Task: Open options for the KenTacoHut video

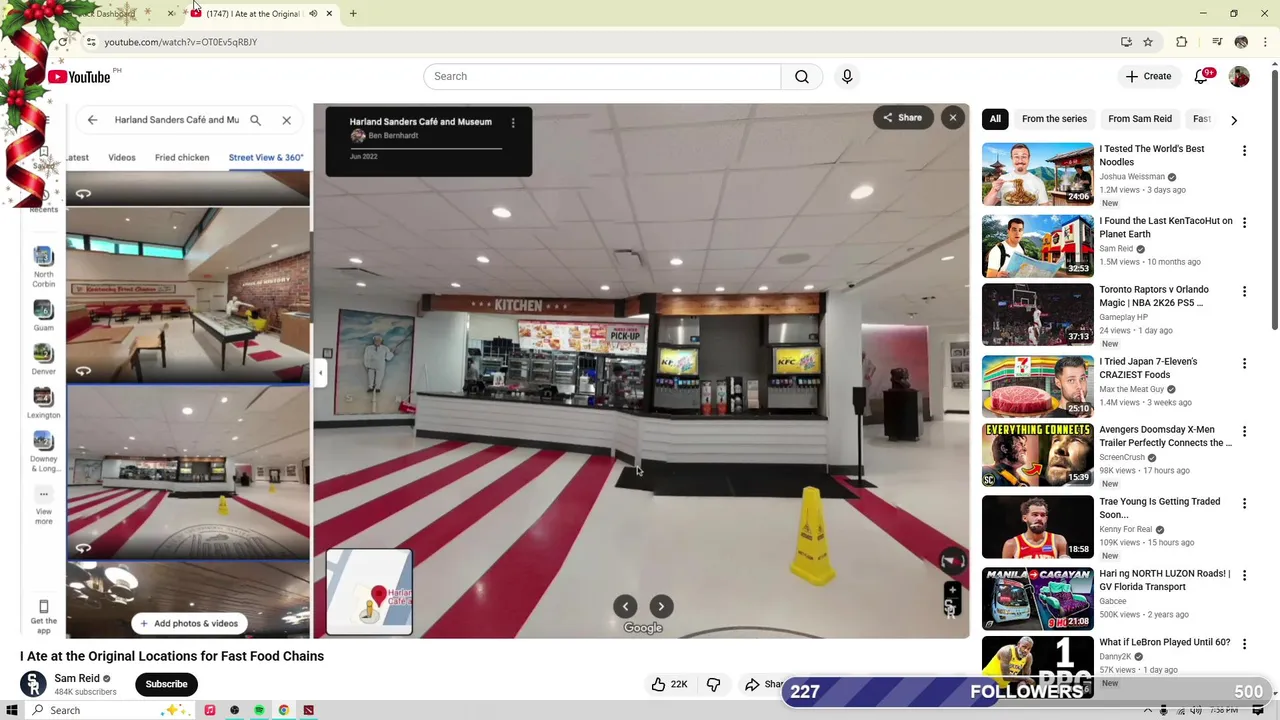Action: coord(1244,222)
